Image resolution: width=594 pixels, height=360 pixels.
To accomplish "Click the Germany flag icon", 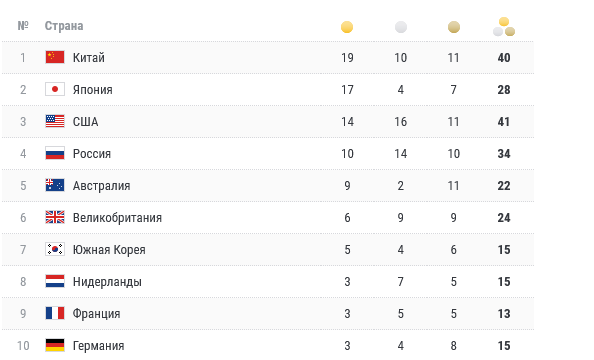I will tap(55, 345).
